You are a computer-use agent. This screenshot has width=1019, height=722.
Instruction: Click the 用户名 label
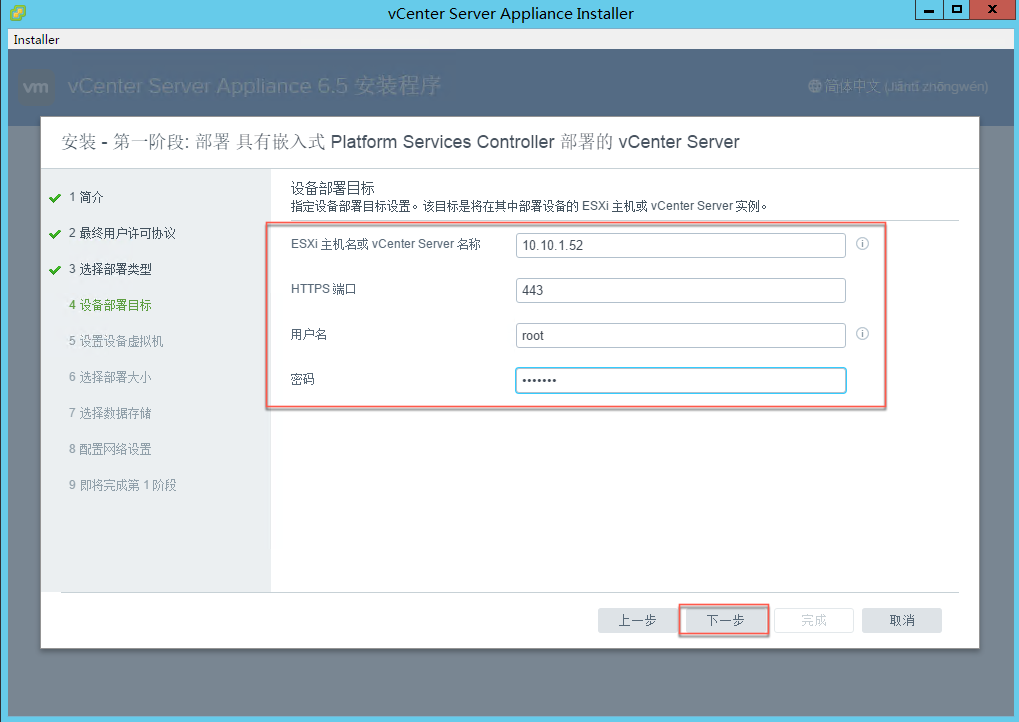coord(308,334)
